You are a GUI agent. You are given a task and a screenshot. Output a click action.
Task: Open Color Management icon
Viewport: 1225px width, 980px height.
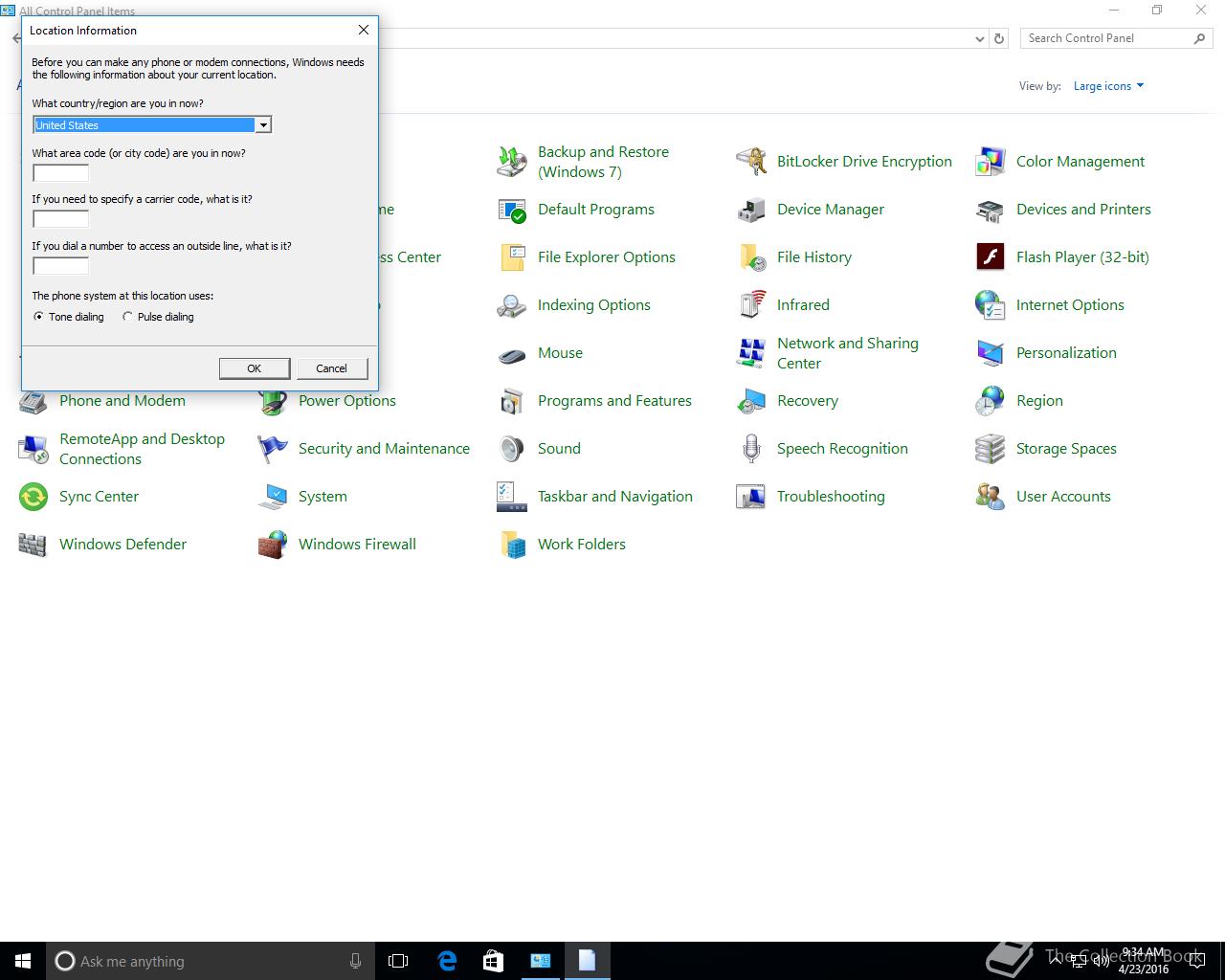click(991, 162)
